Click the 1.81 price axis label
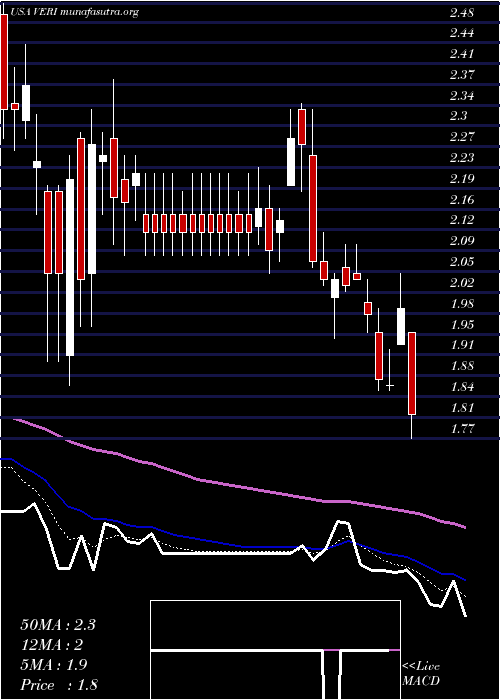Image resolution: width=500 pixels, height=700 pixels. 462,407
